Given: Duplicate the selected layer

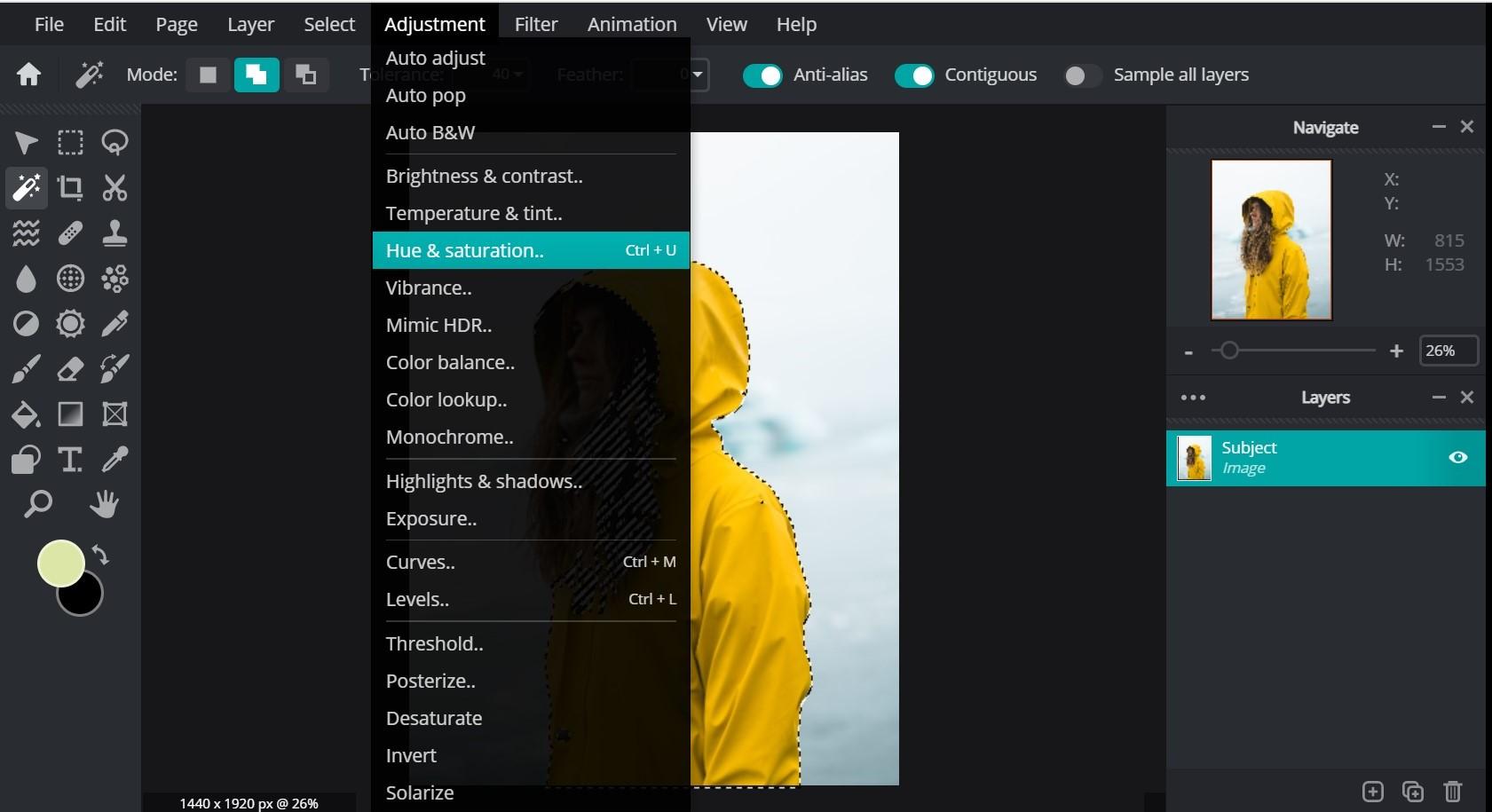Looking at the screenshot, I should [1412, 792].
